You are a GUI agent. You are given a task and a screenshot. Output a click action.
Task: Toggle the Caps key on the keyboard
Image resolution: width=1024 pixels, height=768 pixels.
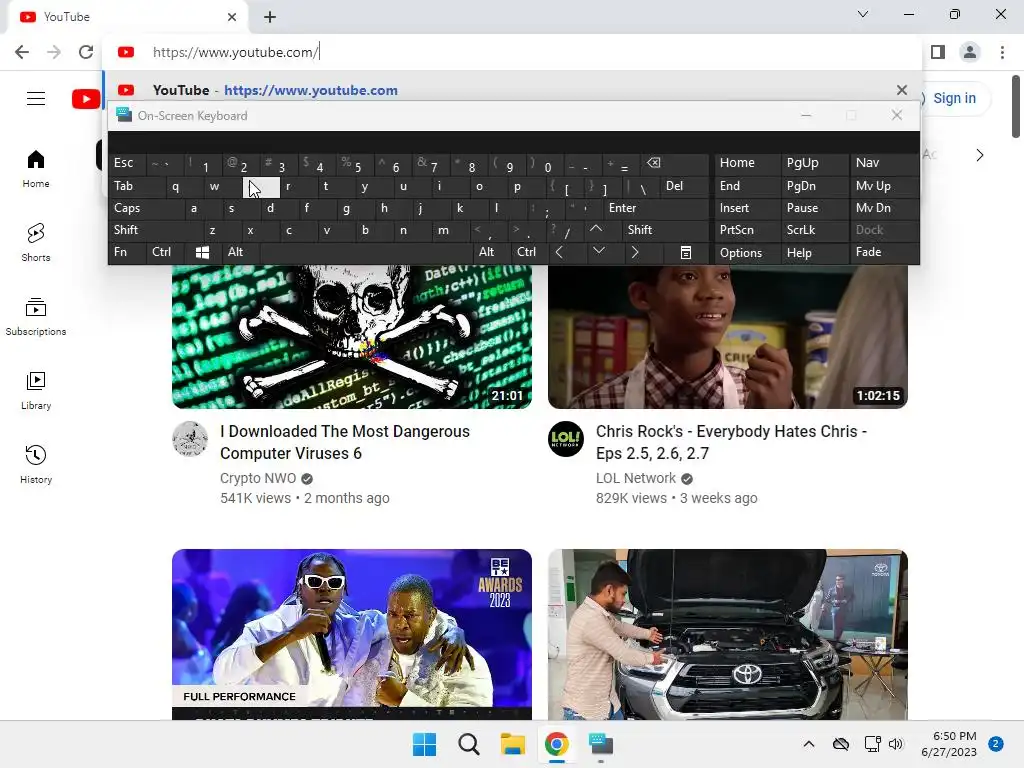tap(147, 208)
